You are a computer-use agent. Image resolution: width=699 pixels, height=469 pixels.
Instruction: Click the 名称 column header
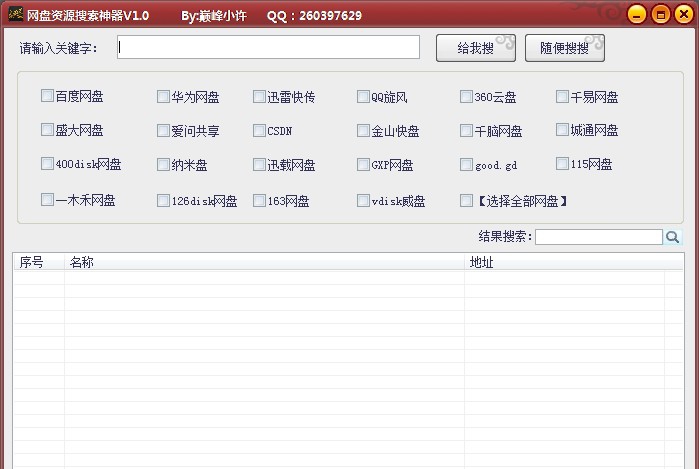click(x=264, y=262)
